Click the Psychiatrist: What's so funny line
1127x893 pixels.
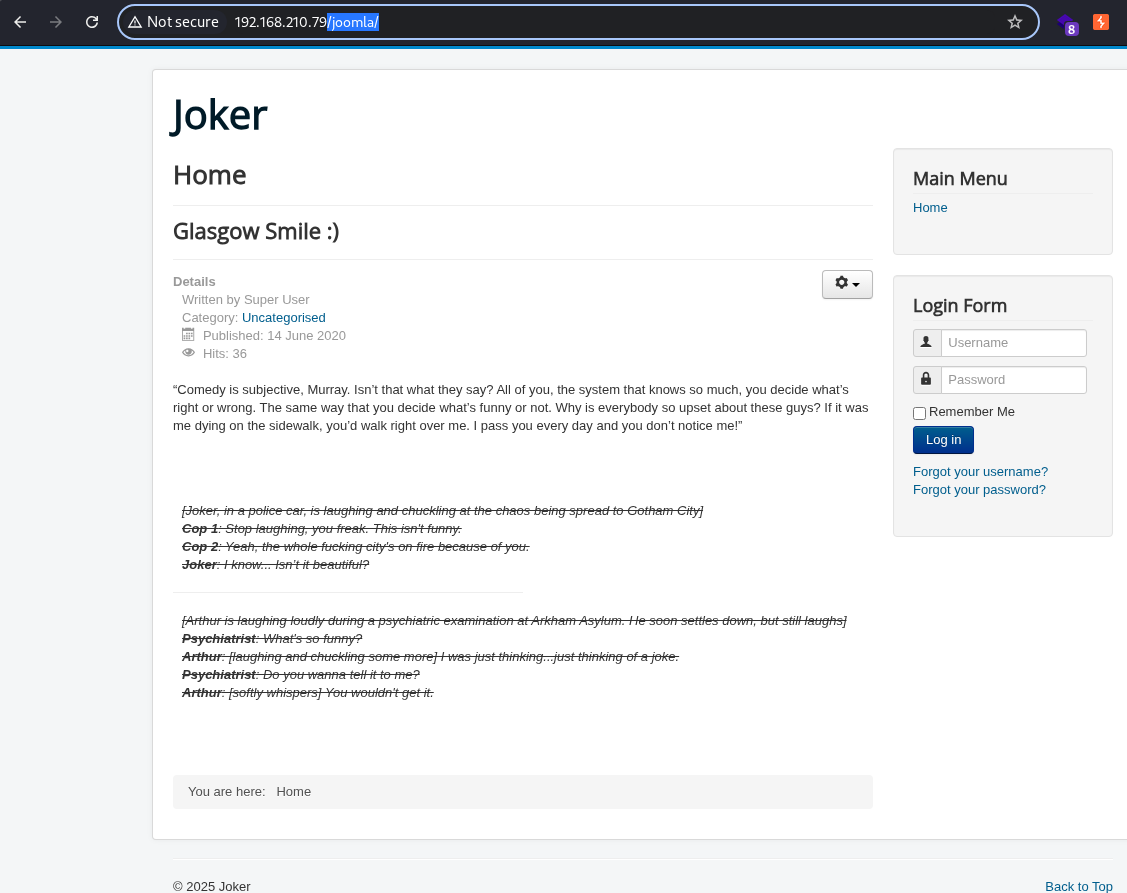pyautogui.click(x=272, y=638)
